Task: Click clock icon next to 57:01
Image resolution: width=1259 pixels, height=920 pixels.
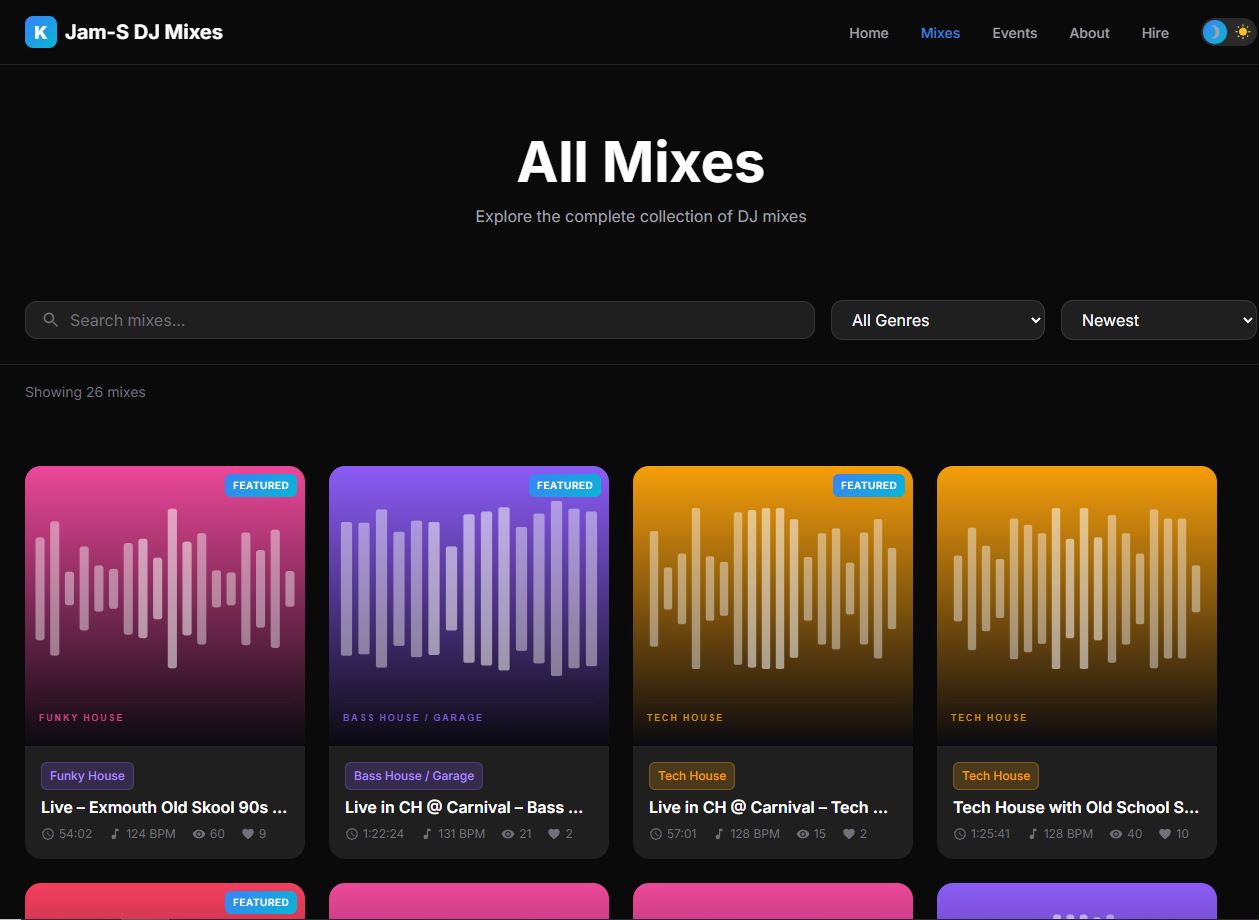Action: coord(656,834)
